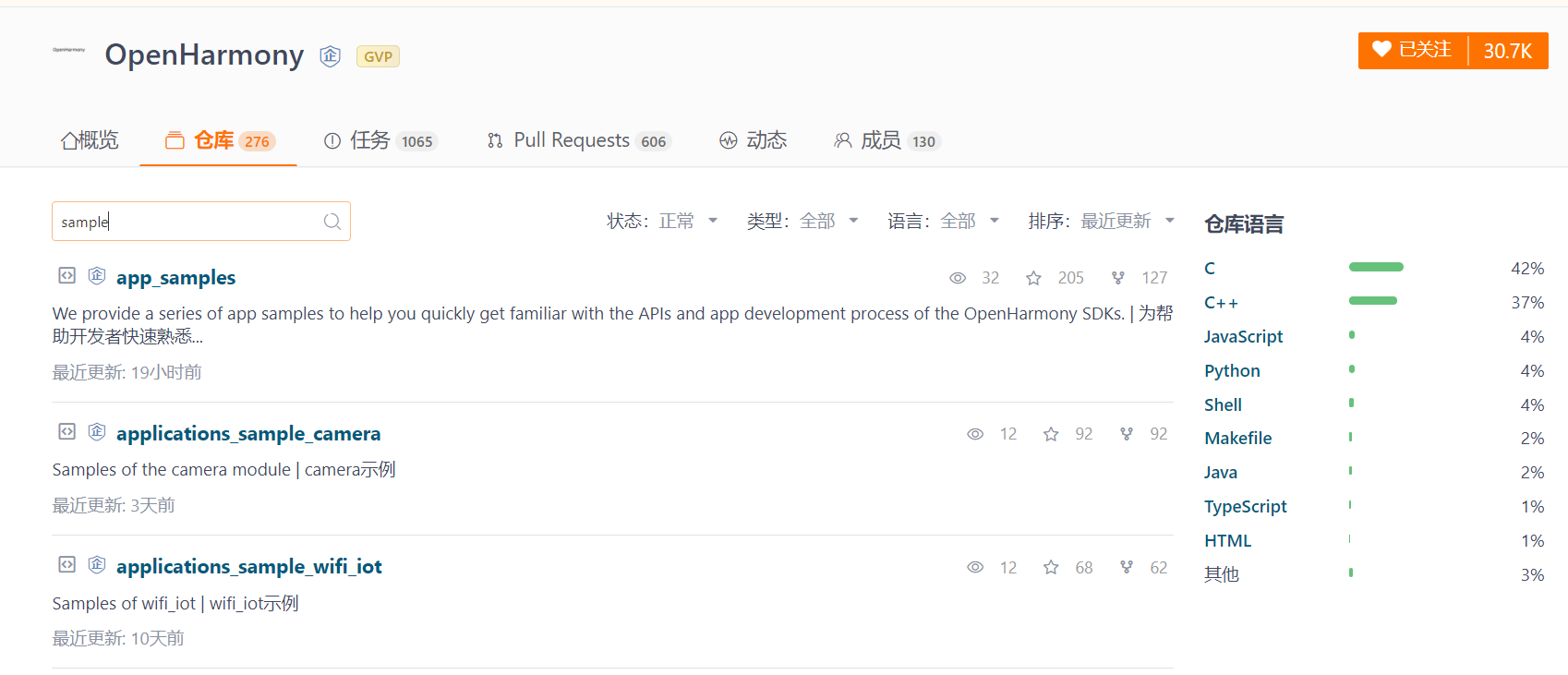Filter by C language

click(x=1210, y=269)
